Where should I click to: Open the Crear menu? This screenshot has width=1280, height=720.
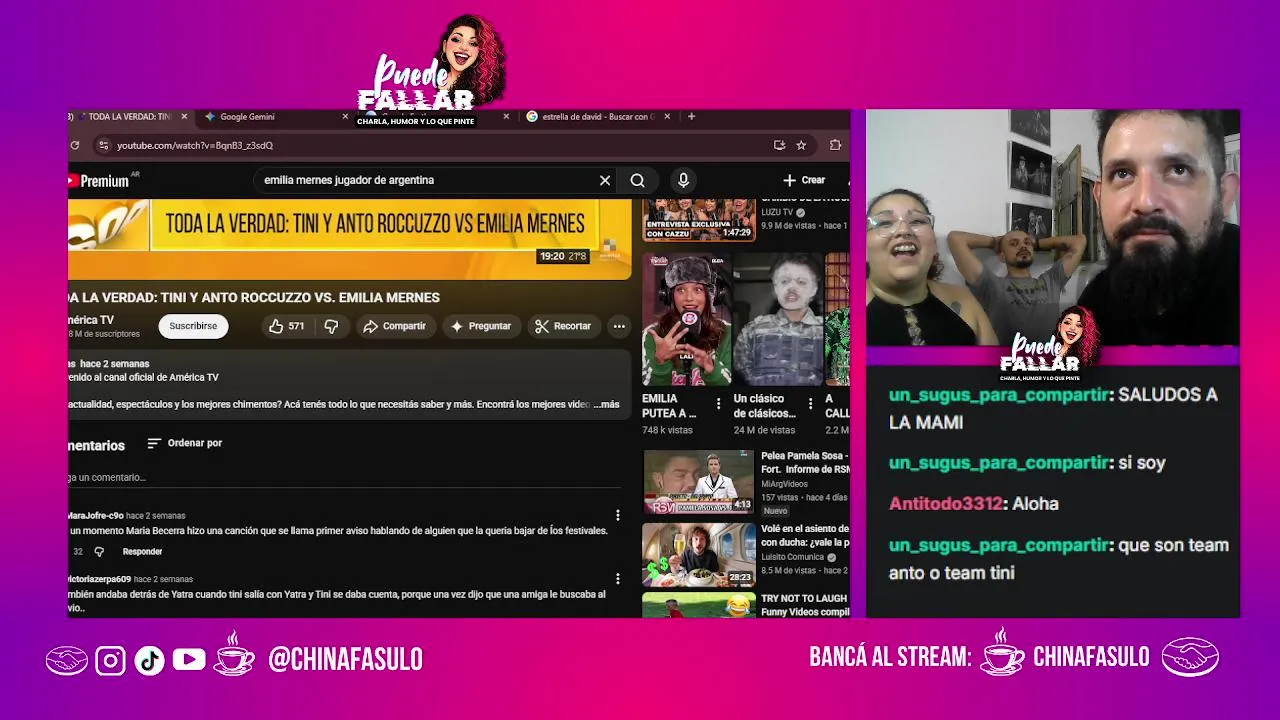(x=805, y=181)
